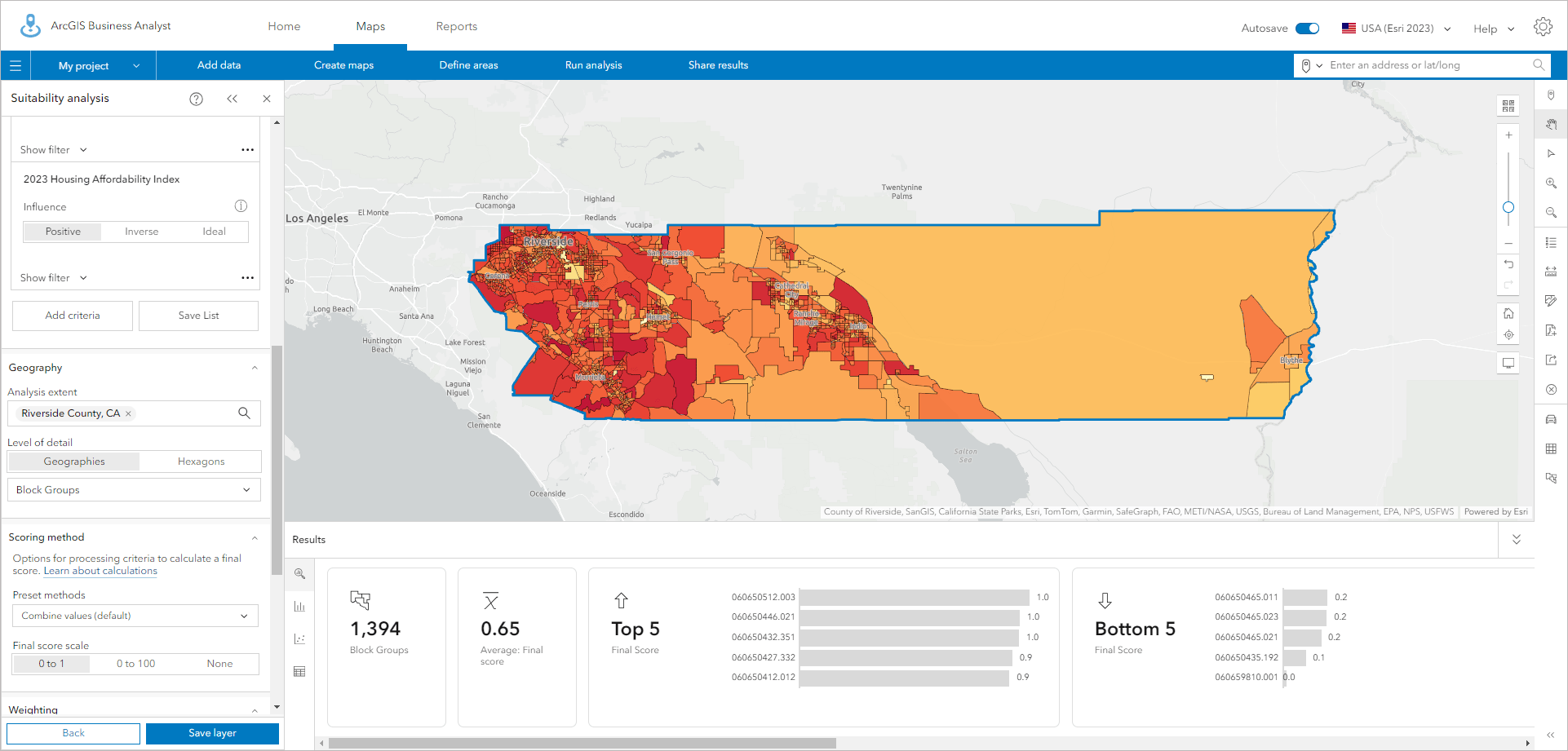This screenshot has width=1568, height=751.
Task: Activate the zoom-in magnifier tool
Action: point(1551,183)
